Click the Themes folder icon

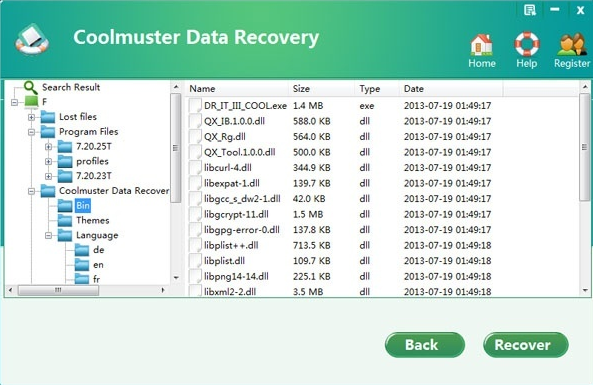[x=65, y=220]
